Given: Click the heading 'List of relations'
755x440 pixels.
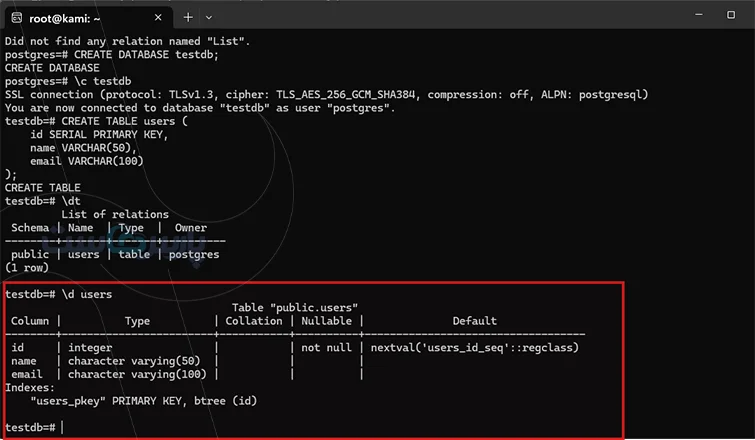Looking at the screenshot, I should click(x=115, y=214).
